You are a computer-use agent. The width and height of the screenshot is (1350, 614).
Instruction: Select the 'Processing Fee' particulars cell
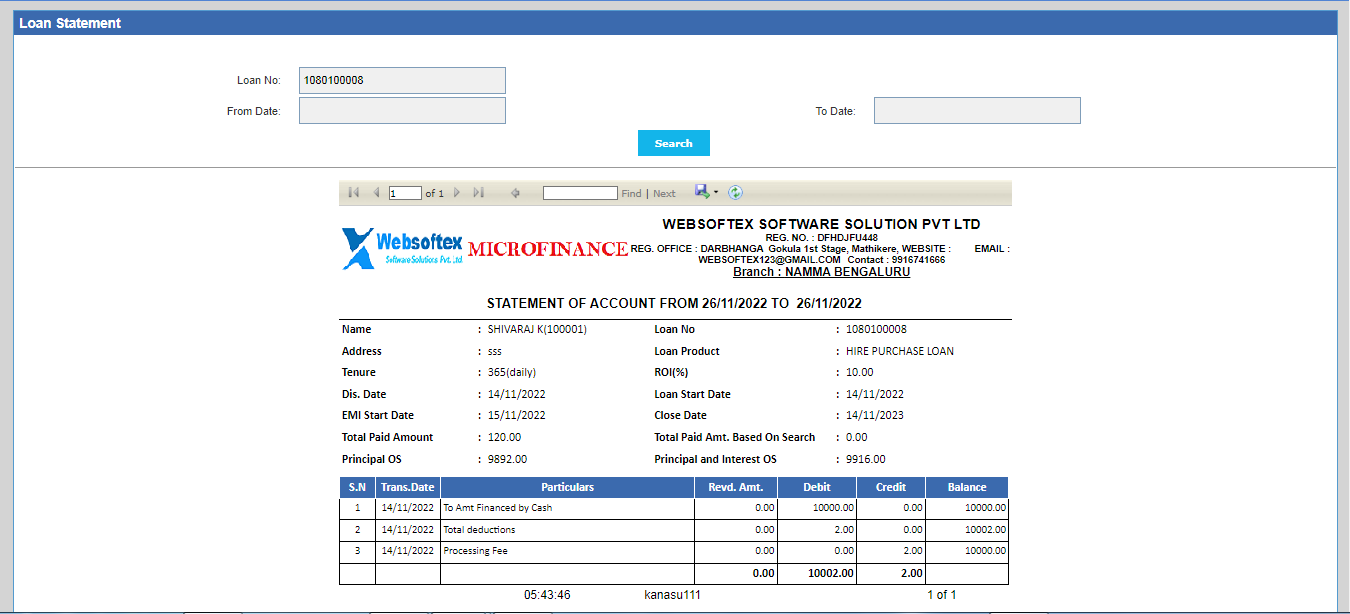coord(567,552)
